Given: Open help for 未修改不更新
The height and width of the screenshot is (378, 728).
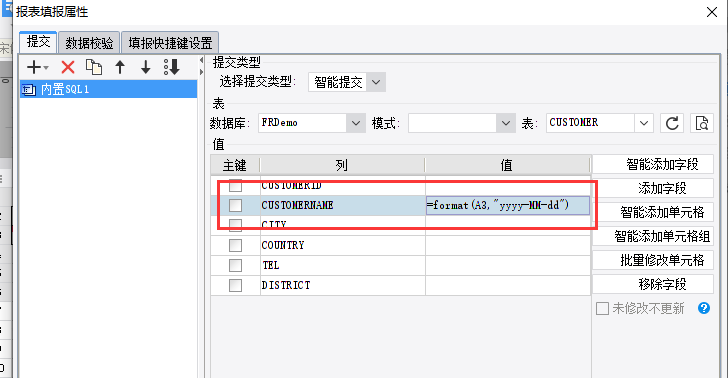Looking at the screenshot, I should (704, 308).
